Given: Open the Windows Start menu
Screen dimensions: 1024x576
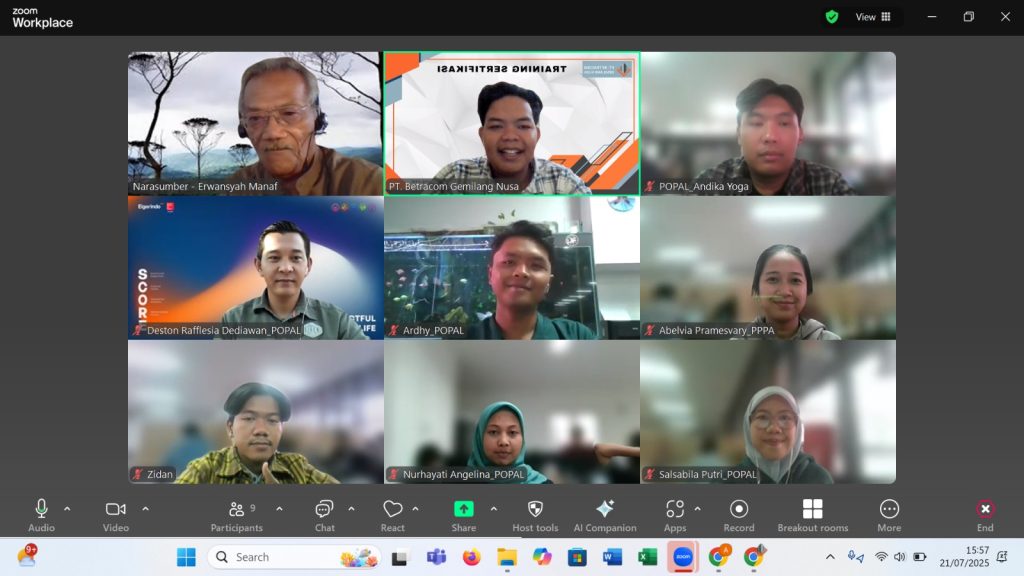Looking at the screenshot, I should (x=187, y=556).
